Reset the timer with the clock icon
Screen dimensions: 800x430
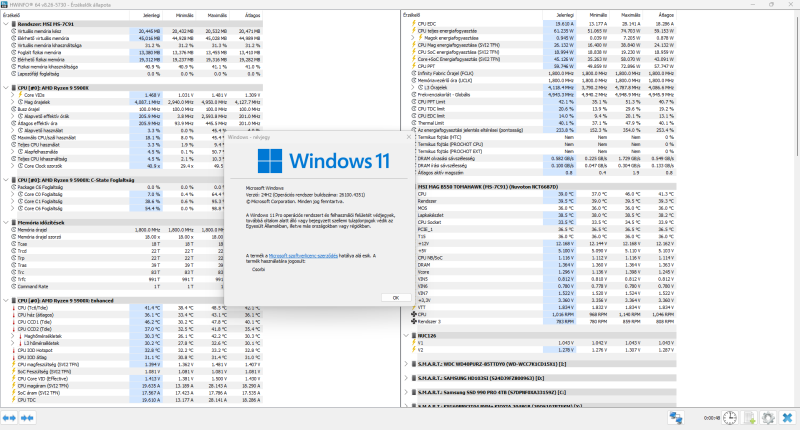coord(730,418)
